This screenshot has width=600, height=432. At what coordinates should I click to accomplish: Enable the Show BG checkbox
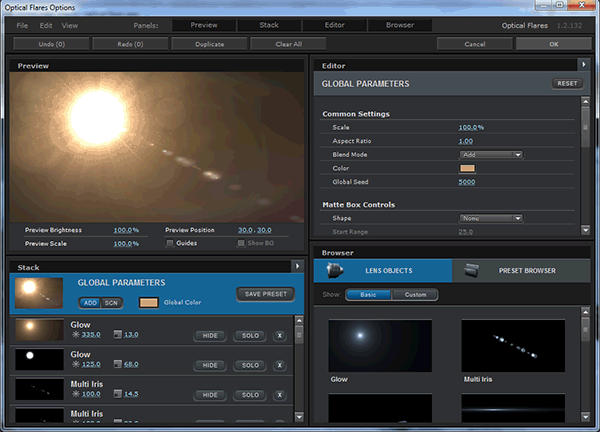241,243
